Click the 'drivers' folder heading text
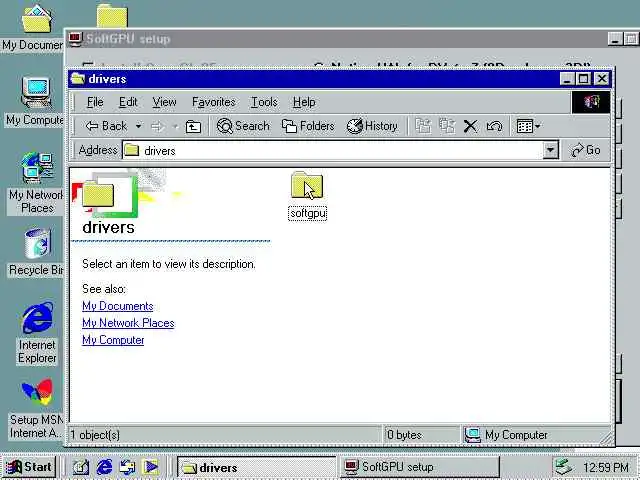640x480 pixels. (x=108, y=227)
